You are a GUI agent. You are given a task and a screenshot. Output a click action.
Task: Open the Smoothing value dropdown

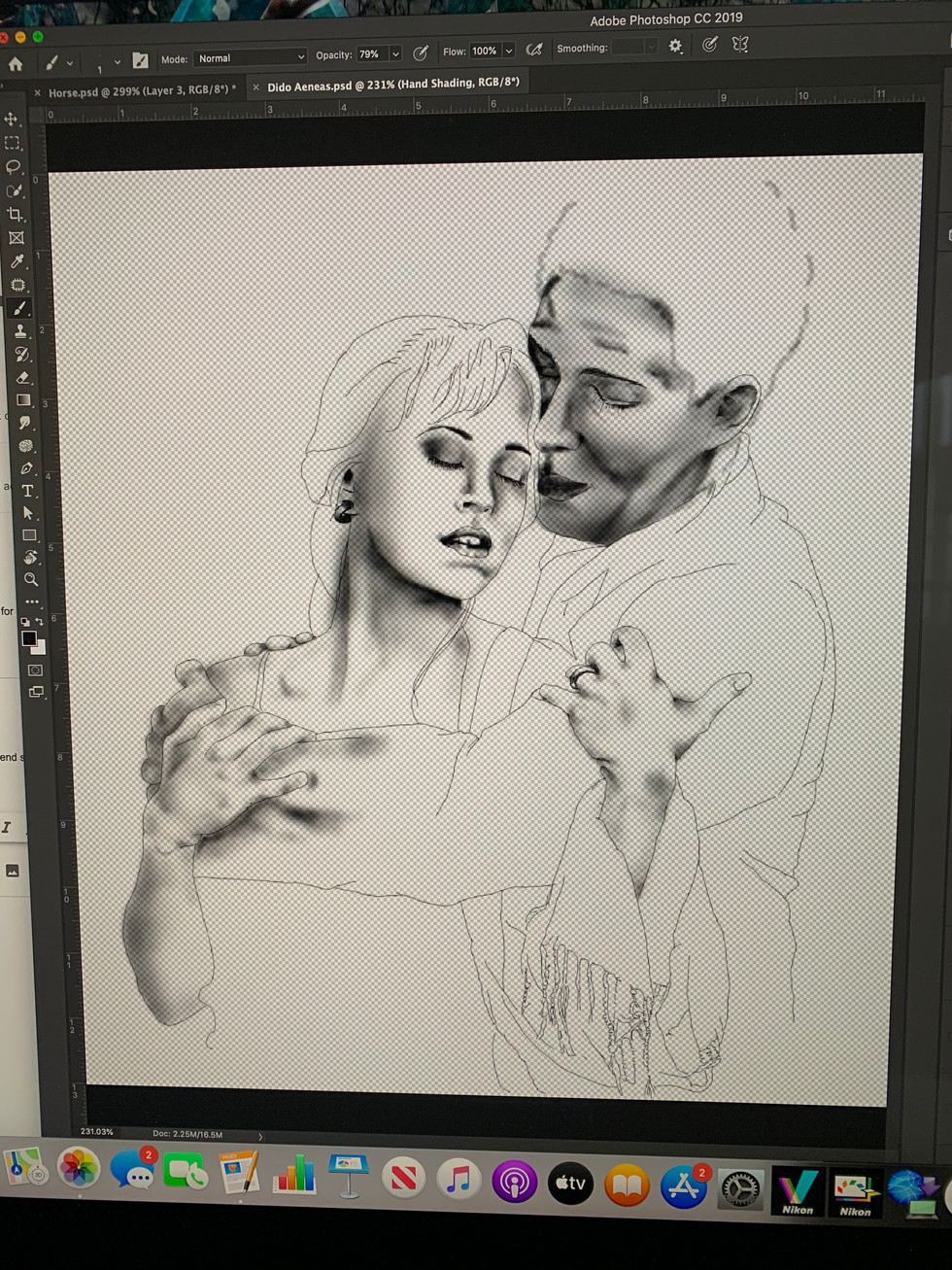point(650,47)
